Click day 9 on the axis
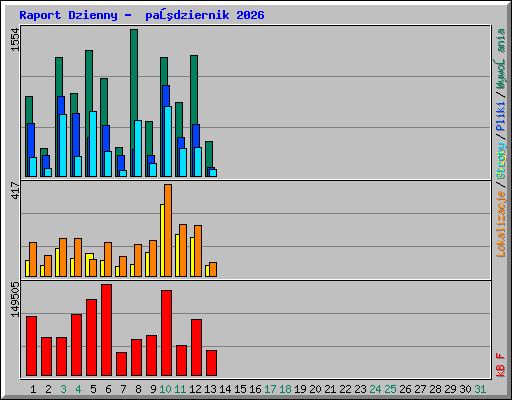This screenshot has width=512, height=400. tap(153, 389)
